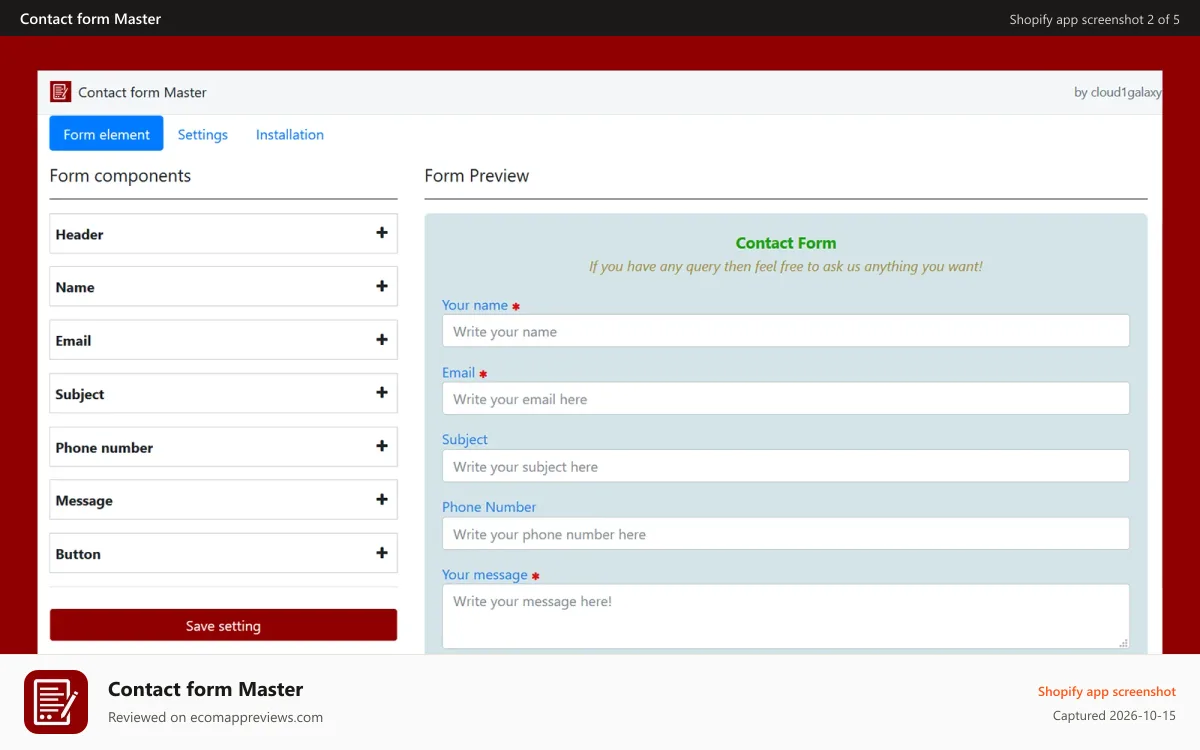This screenshot has width=1200, height=750.
Task: Focus the Write your subject here field
Action: [x=786, y=466]
